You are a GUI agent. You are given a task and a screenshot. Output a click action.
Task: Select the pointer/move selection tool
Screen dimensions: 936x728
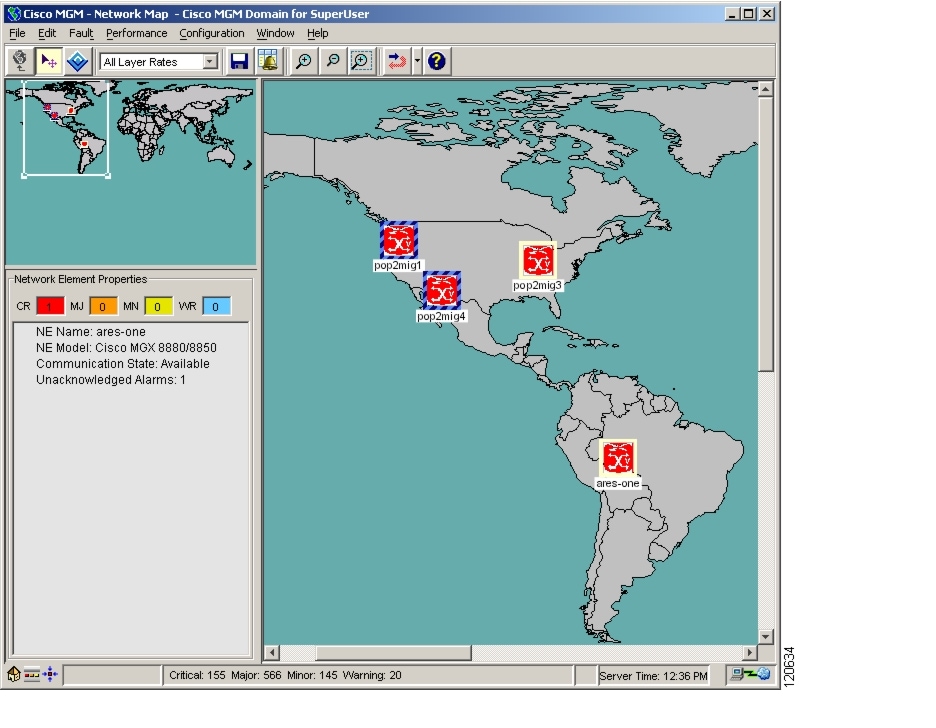[x=49, y=61]
